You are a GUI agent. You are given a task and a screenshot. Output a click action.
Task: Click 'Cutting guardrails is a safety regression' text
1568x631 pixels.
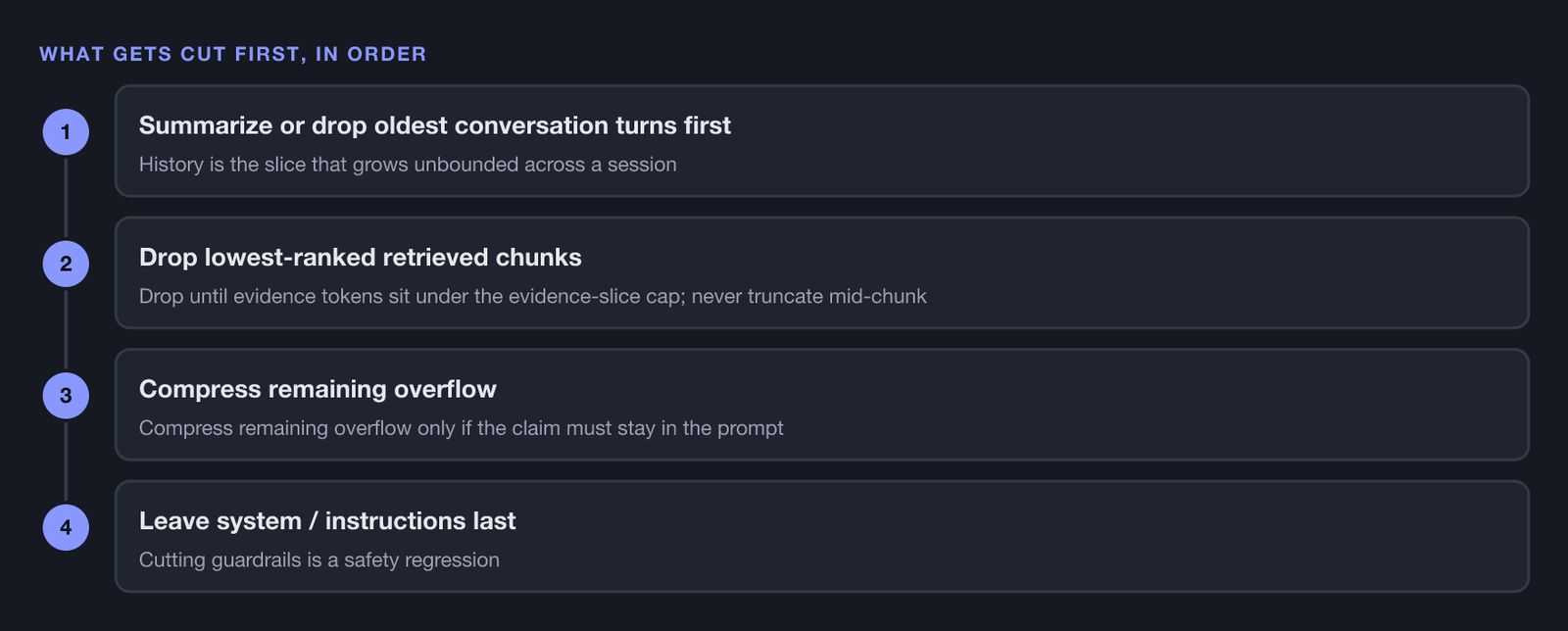tap(319, 559)
